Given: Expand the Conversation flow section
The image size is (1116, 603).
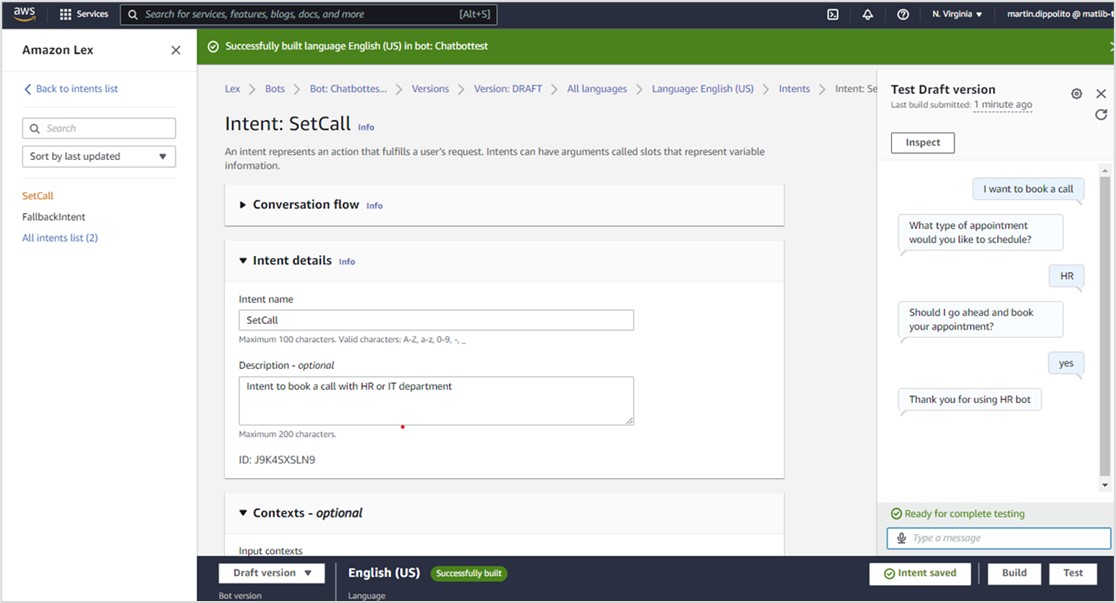Looking at the screenshot, I should click(x=243, y=205).
